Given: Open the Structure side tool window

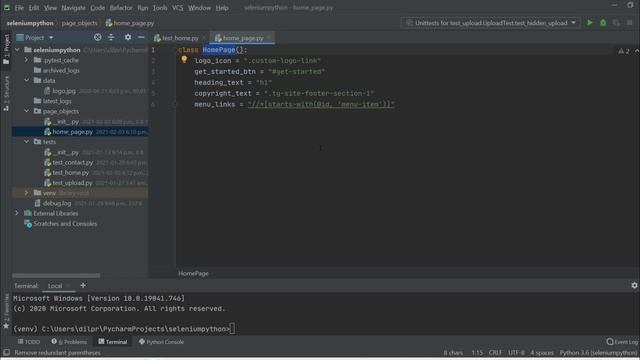Looking at the screenshot, I should [6, 93].
